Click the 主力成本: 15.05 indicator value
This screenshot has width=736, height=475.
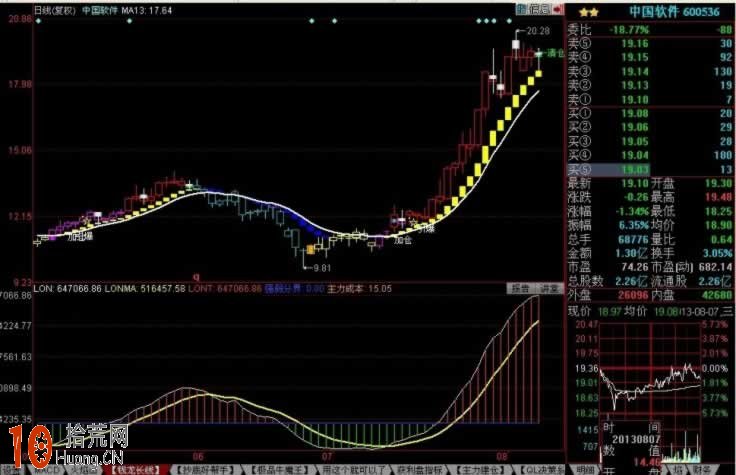pos(359,289)
